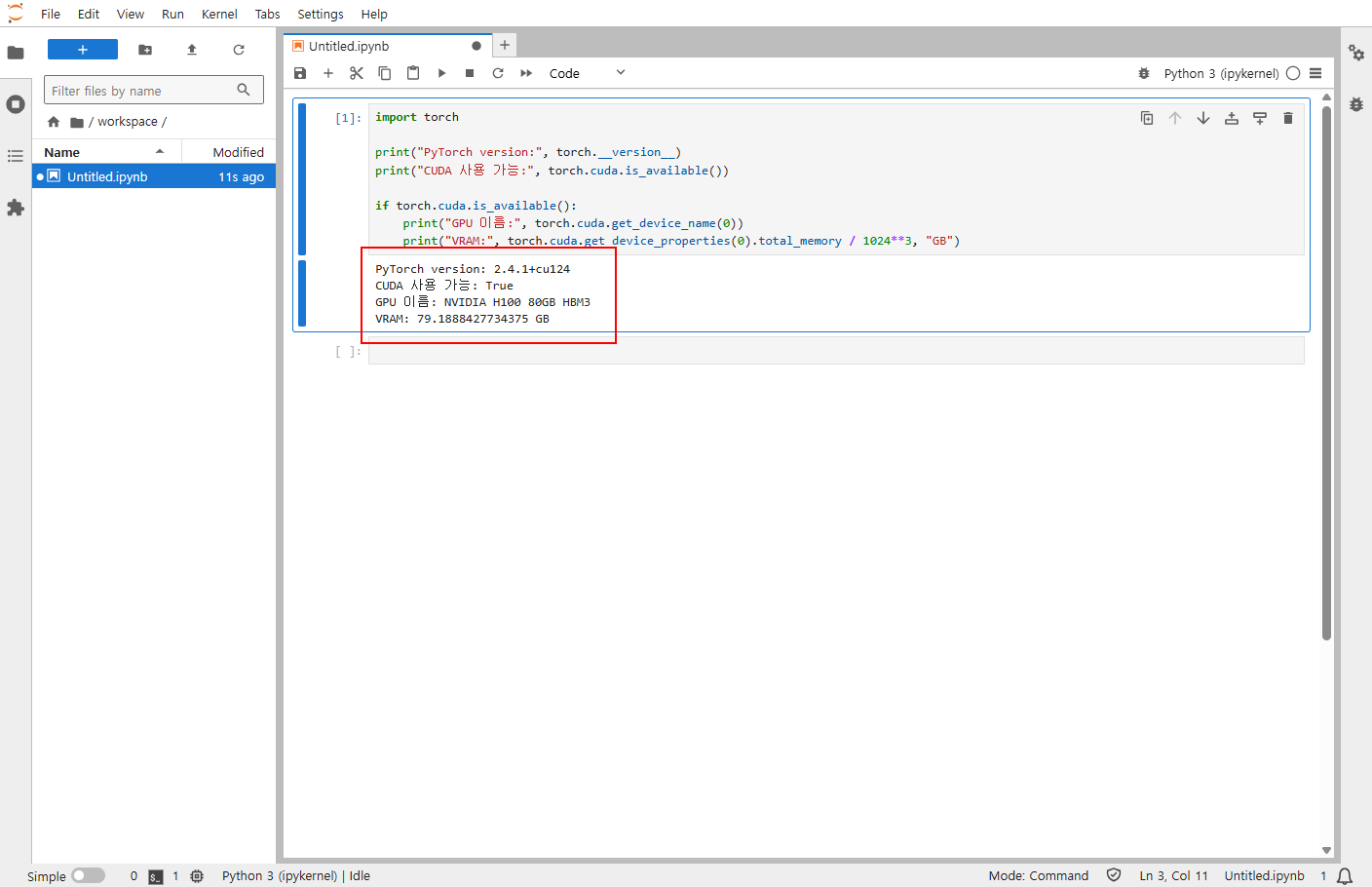
Task: Sort files by Modified column header
Action: click(x=230, y=152)
